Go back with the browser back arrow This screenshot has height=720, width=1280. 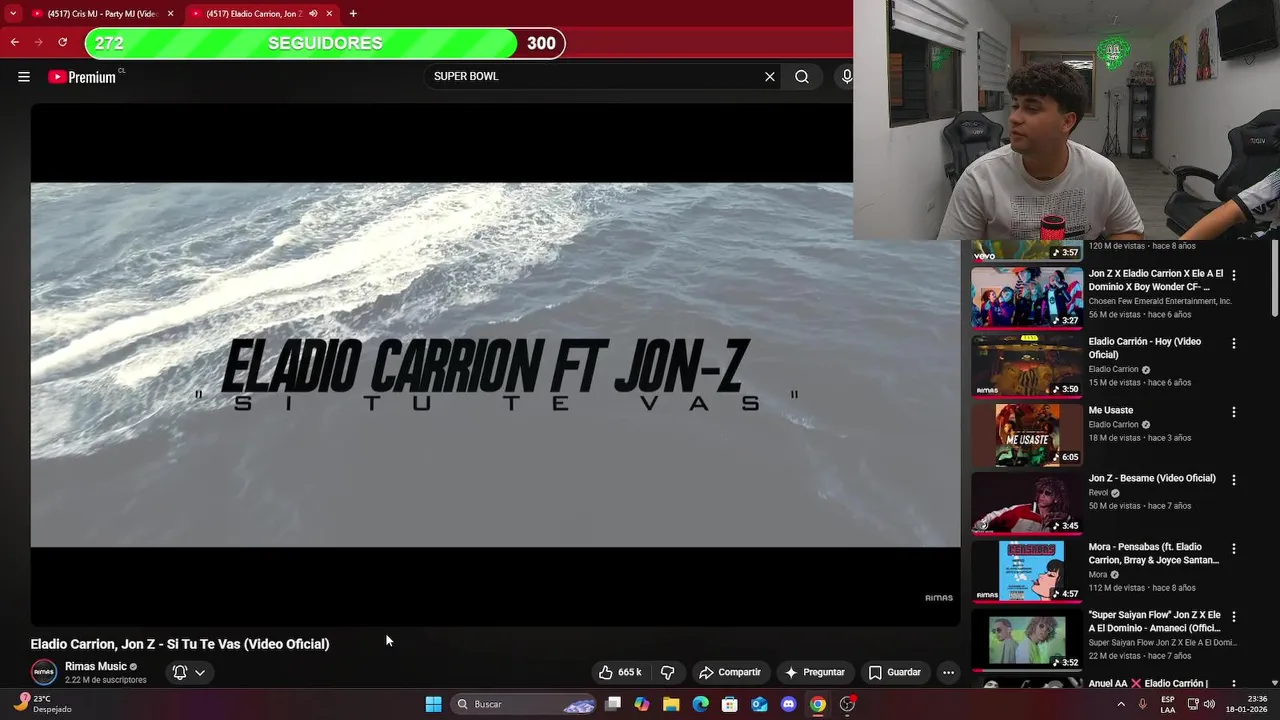[14, 42]
